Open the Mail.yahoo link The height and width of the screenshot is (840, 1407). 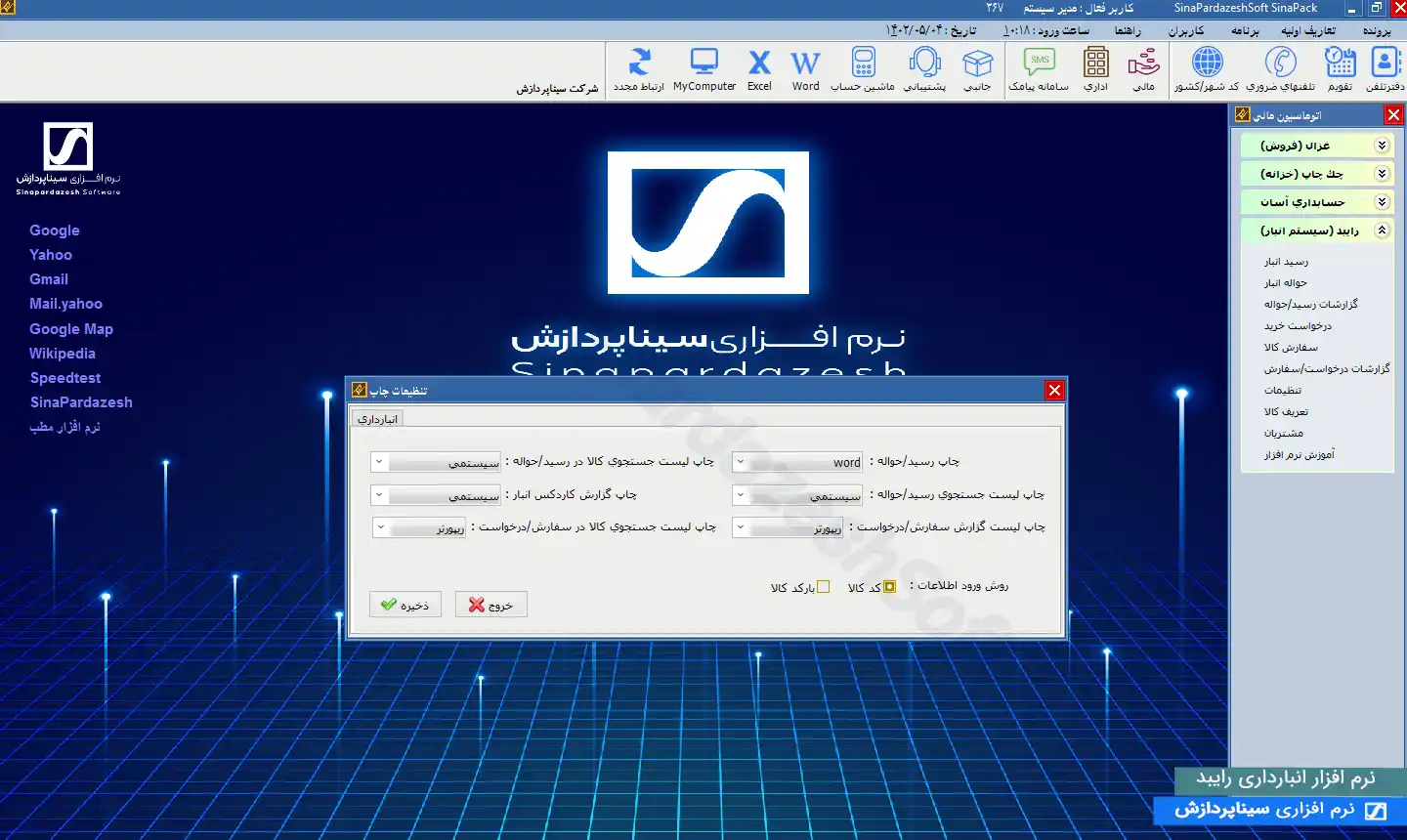pyautogui.click(x=65, y=304)
